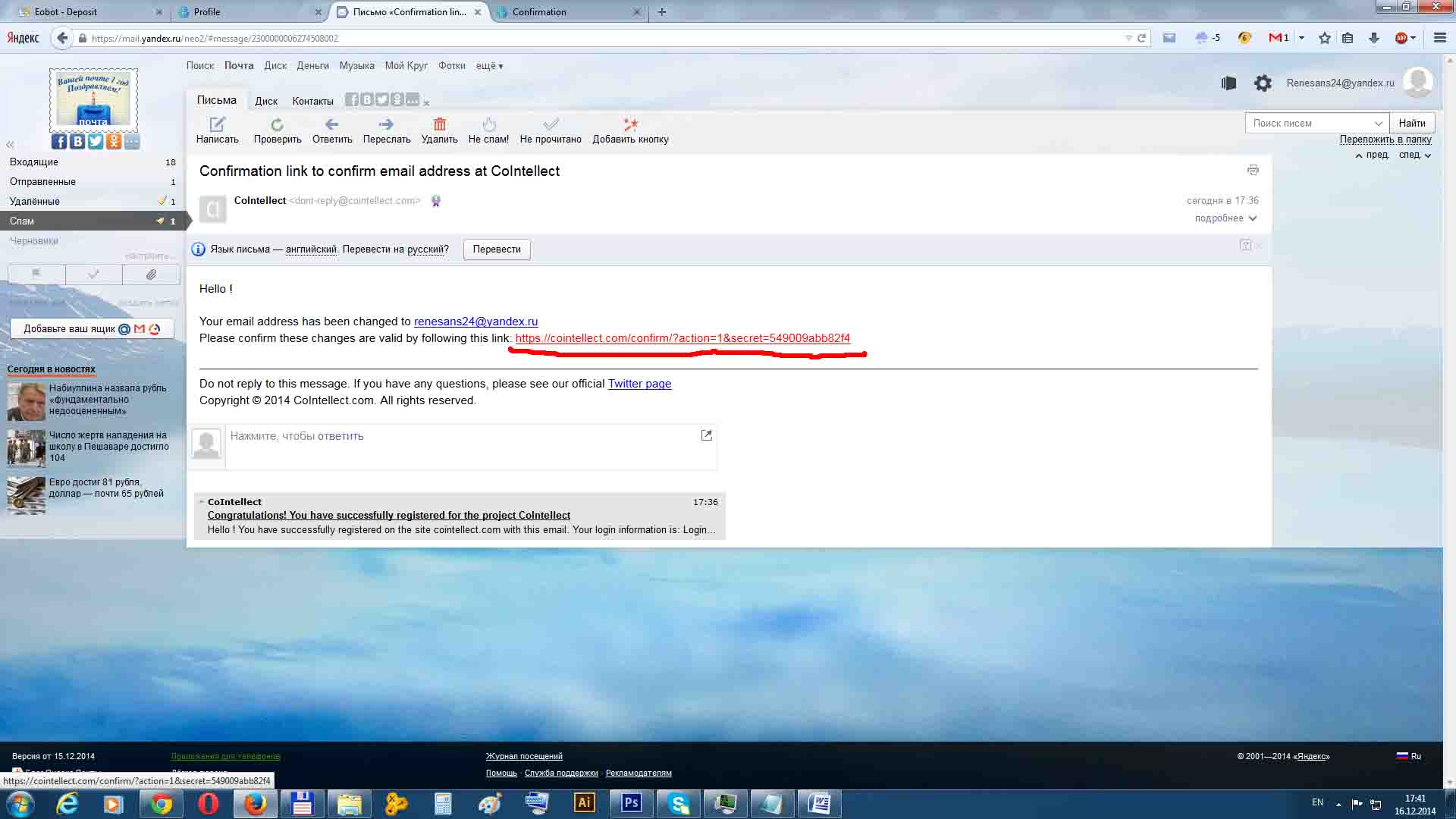Screen dimensions: 1456x819
Task: Switch to Confirmation browser tab
Action: tap(569, 12)
